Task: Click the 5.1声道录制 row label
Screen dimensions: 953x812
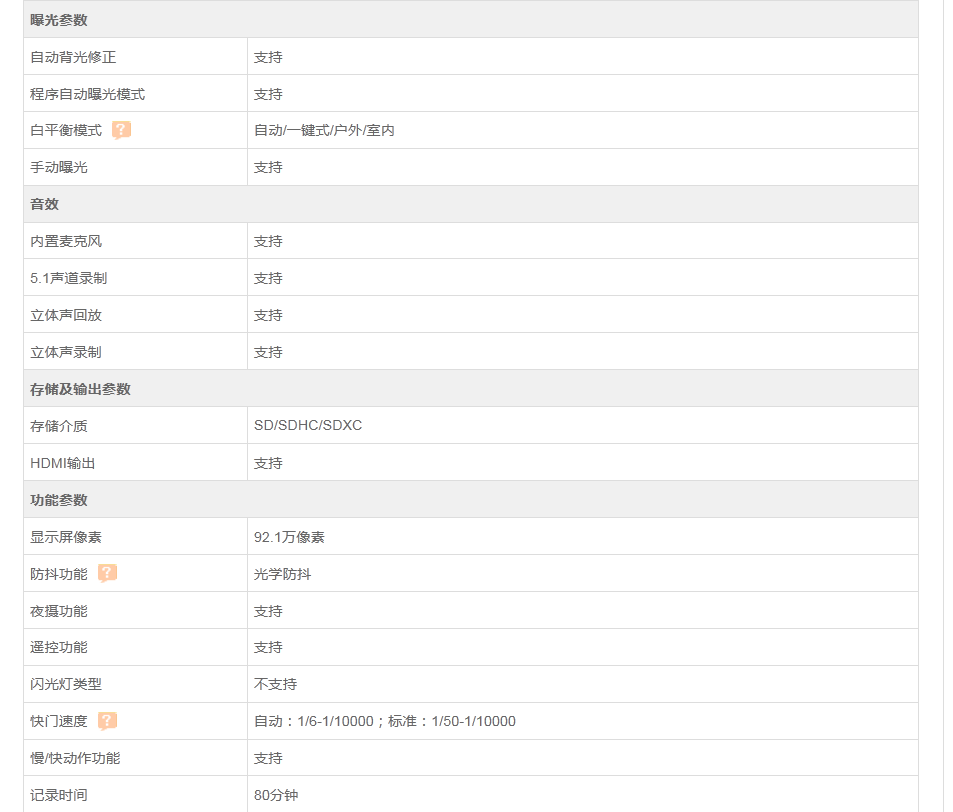Action: tap(69, 278)
